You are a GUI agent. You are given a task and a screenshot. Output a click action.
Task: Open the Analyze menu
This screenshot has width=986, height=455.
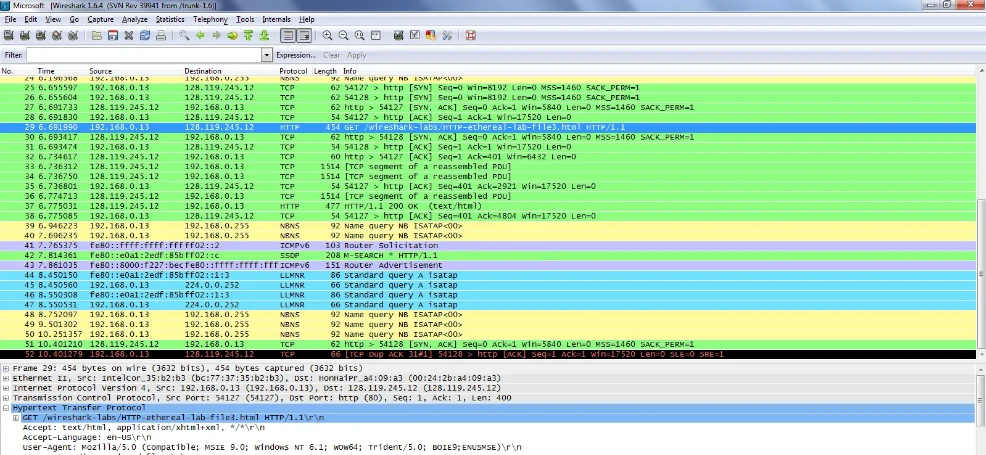coord(135,19)
